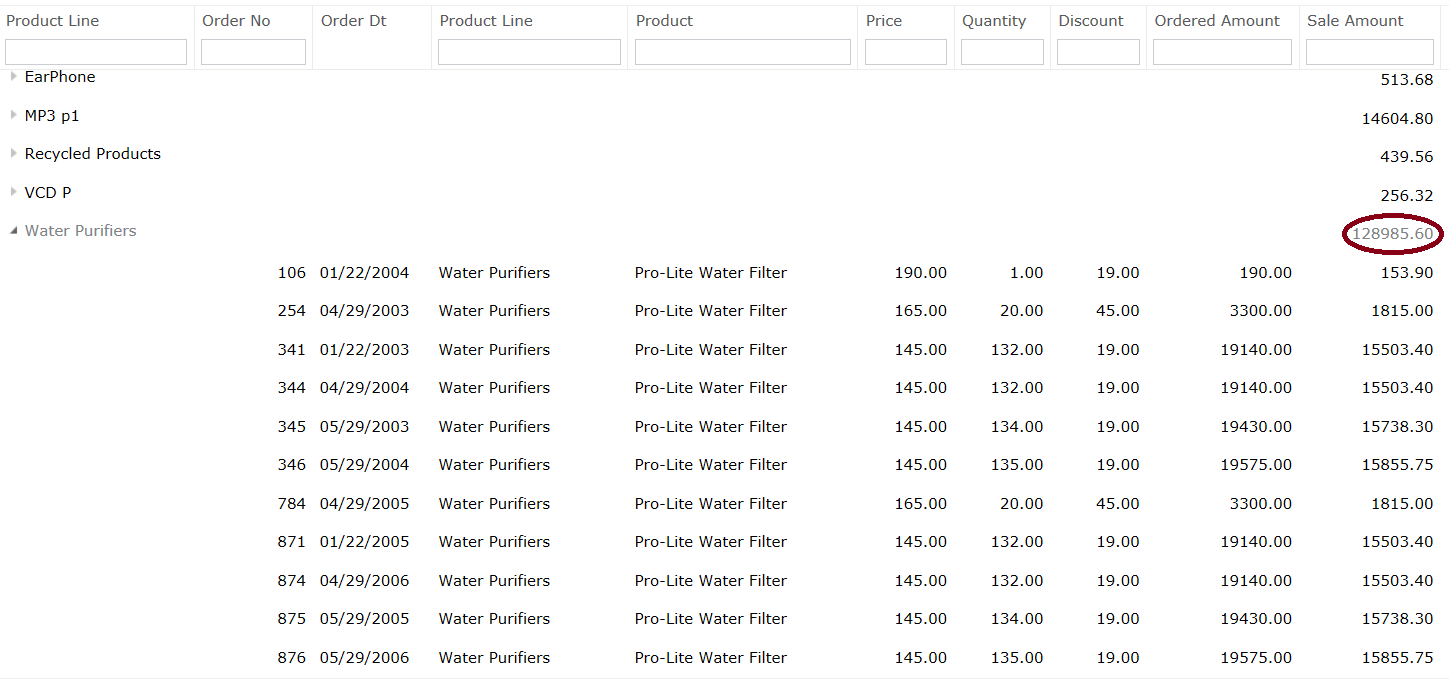Select order number 874

click(292, 581)
